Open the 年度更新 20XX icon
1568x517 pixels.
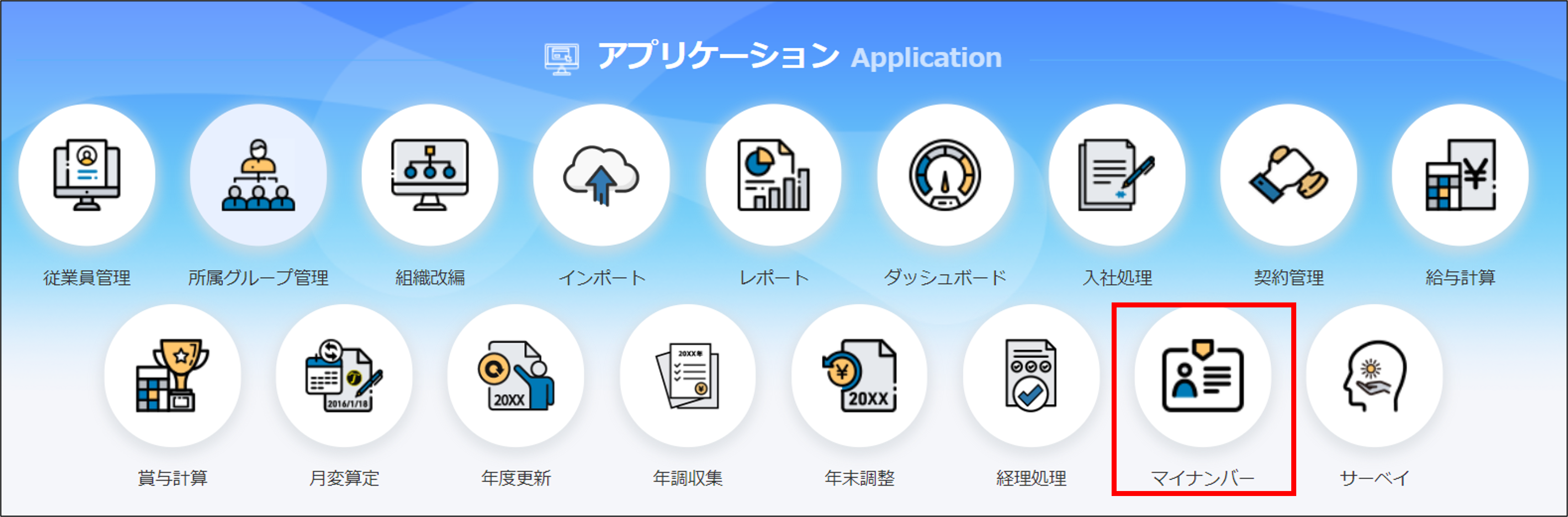[515, 376]
